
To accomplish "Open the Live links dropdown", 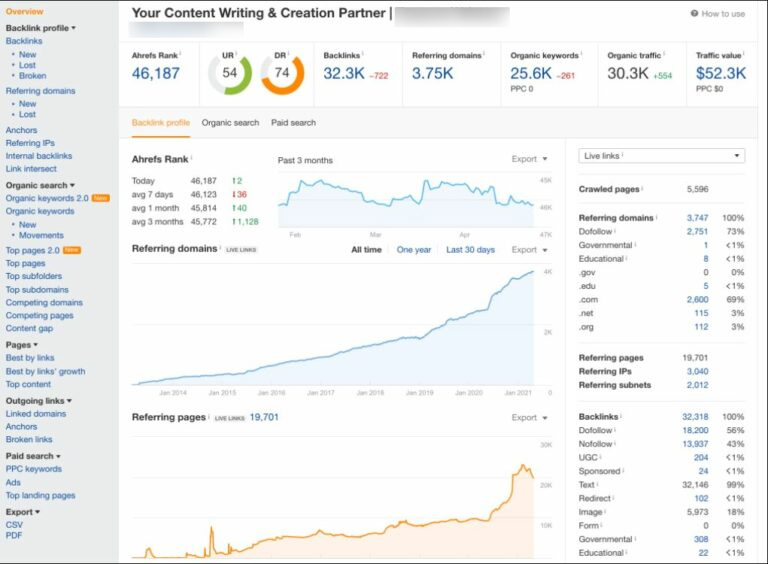I will pos(662,156).
